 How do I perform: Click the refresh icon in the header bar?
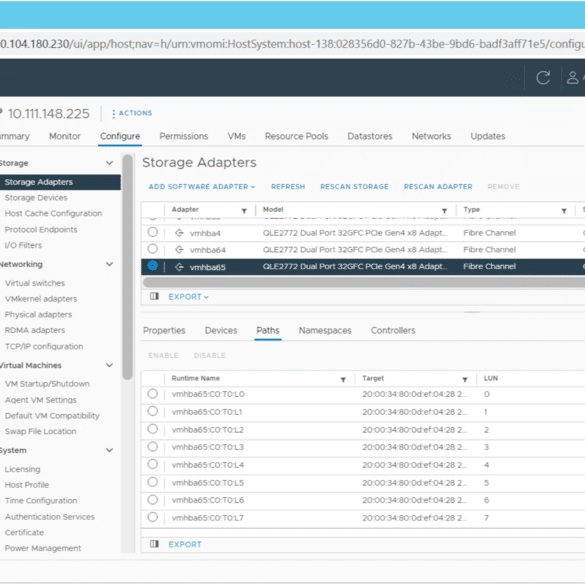[543, 78]
